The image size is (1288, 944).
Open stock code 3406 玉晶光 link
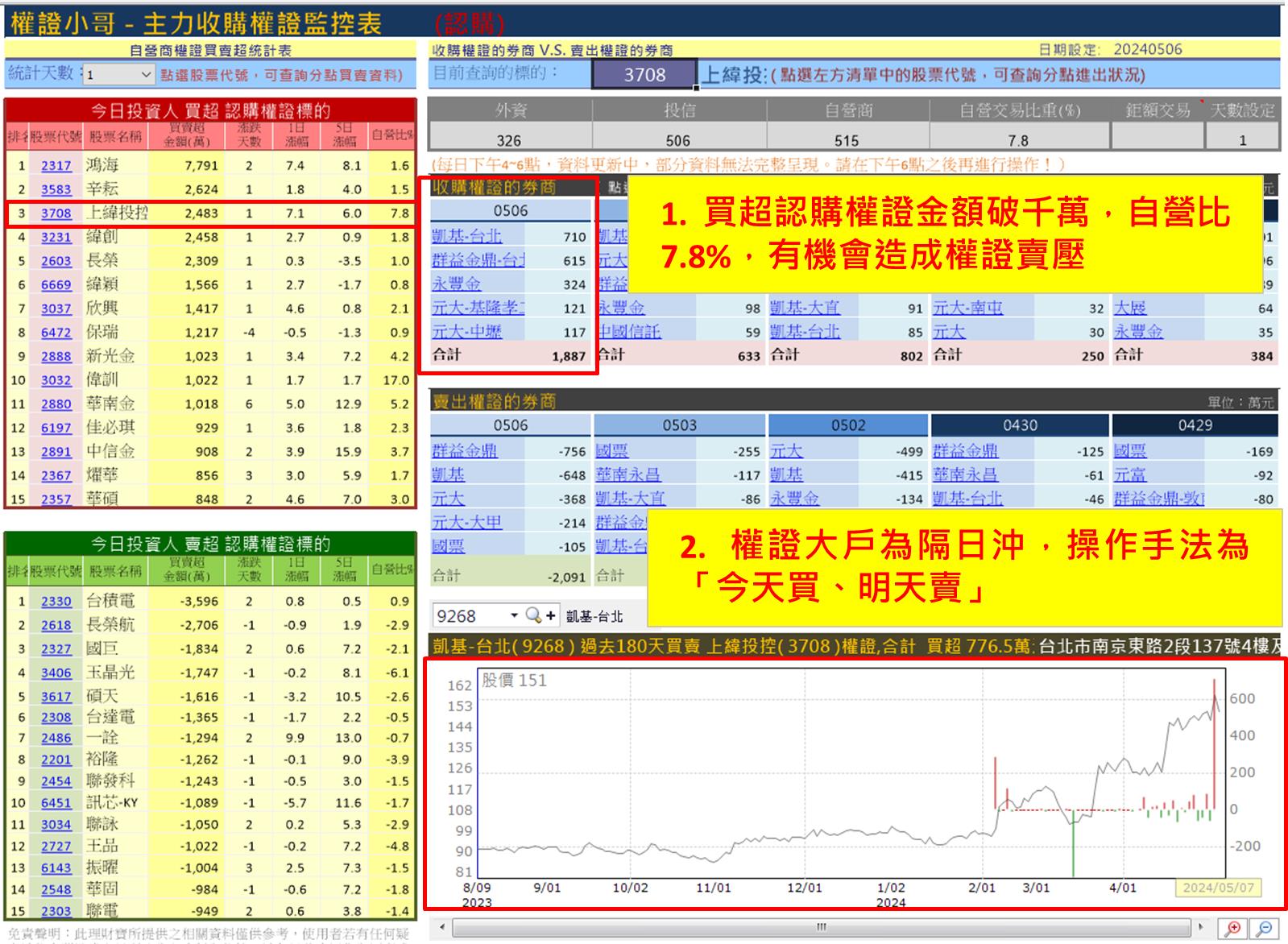point(56,673)
